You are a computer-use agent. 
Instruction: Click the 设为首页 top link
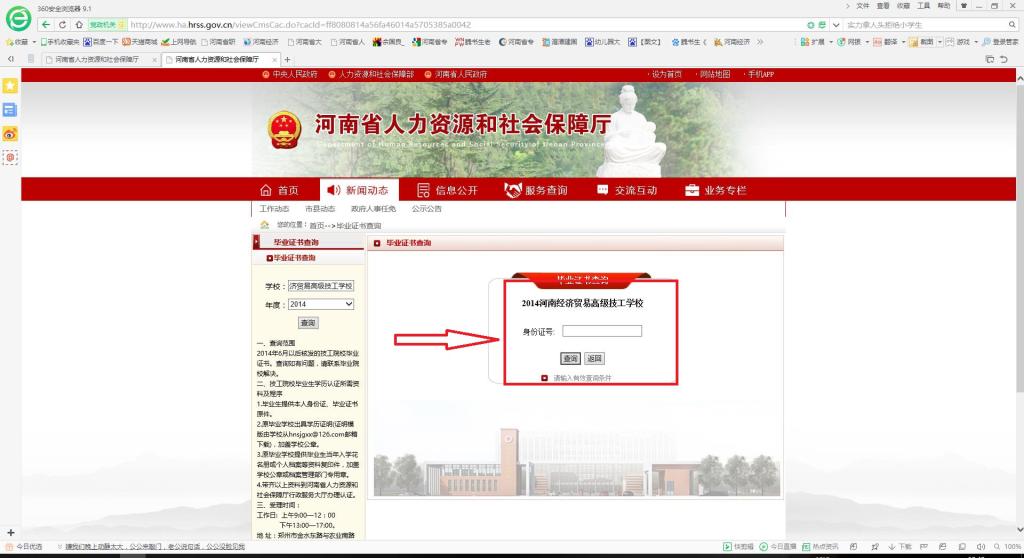(x=666, y=74)
